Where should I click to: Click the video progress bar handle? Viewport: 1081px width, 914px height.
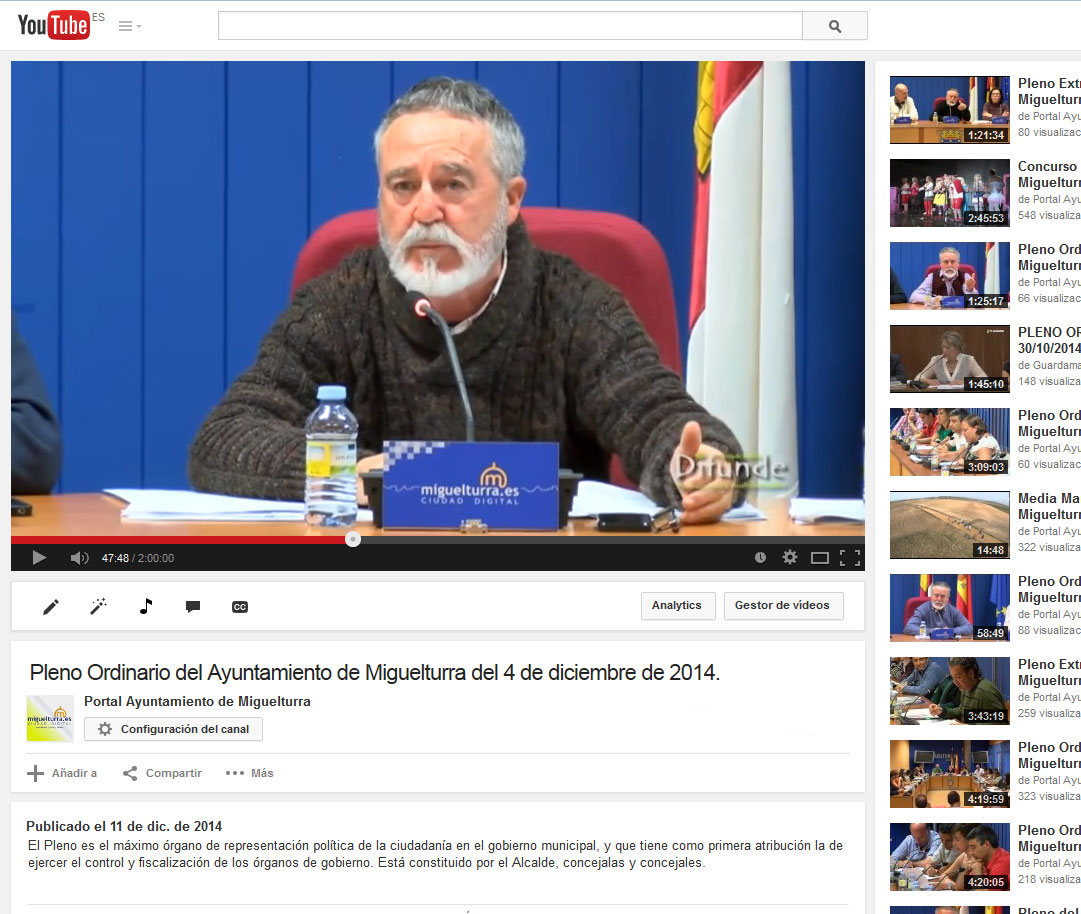pyautogui.click(x=353, y=540)
